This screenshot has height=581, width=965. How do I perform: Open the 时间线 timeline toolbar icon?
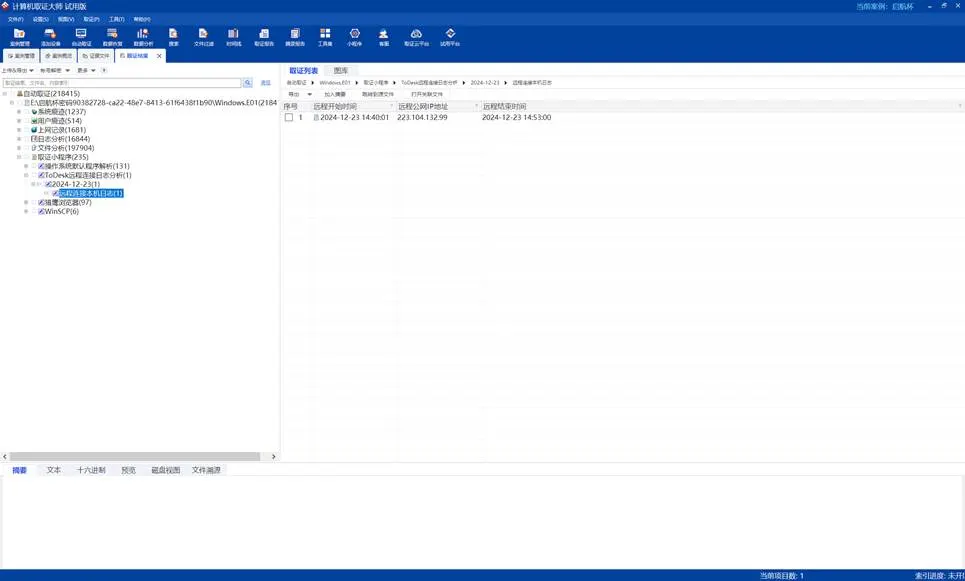tap(233, 37)
